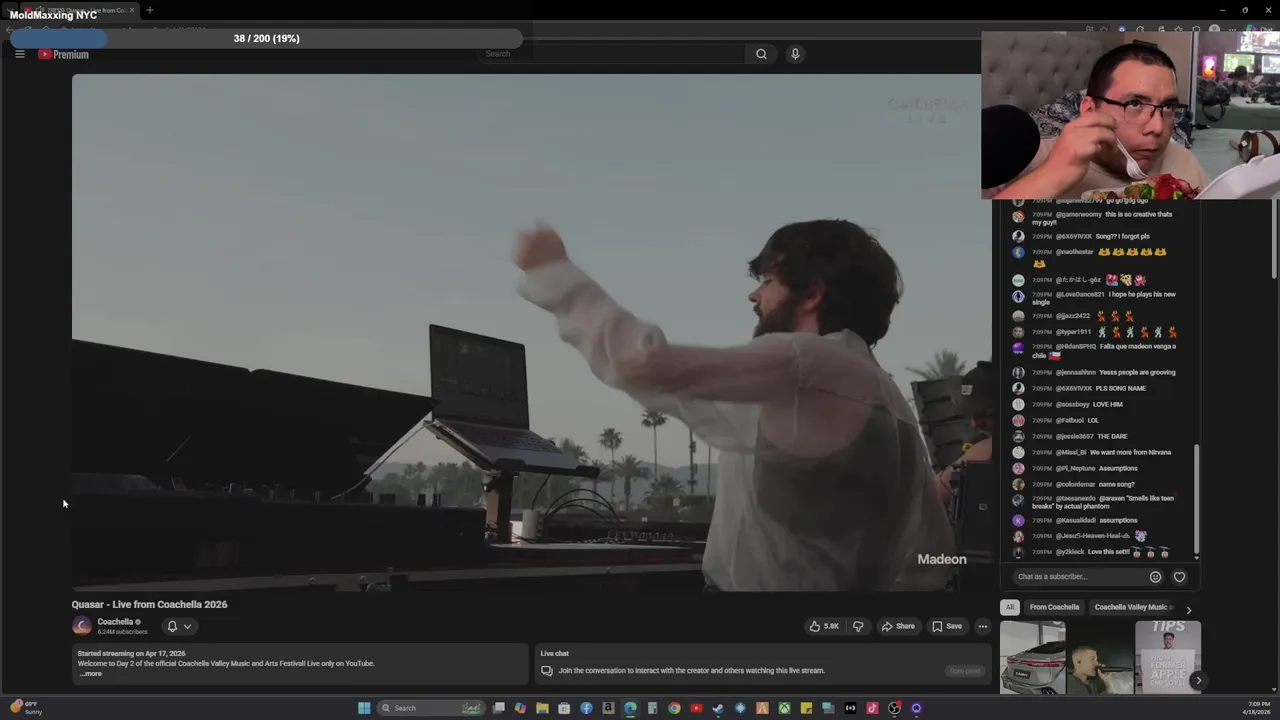Open the weather widget showing Sunny

click(x=25, y=708)
